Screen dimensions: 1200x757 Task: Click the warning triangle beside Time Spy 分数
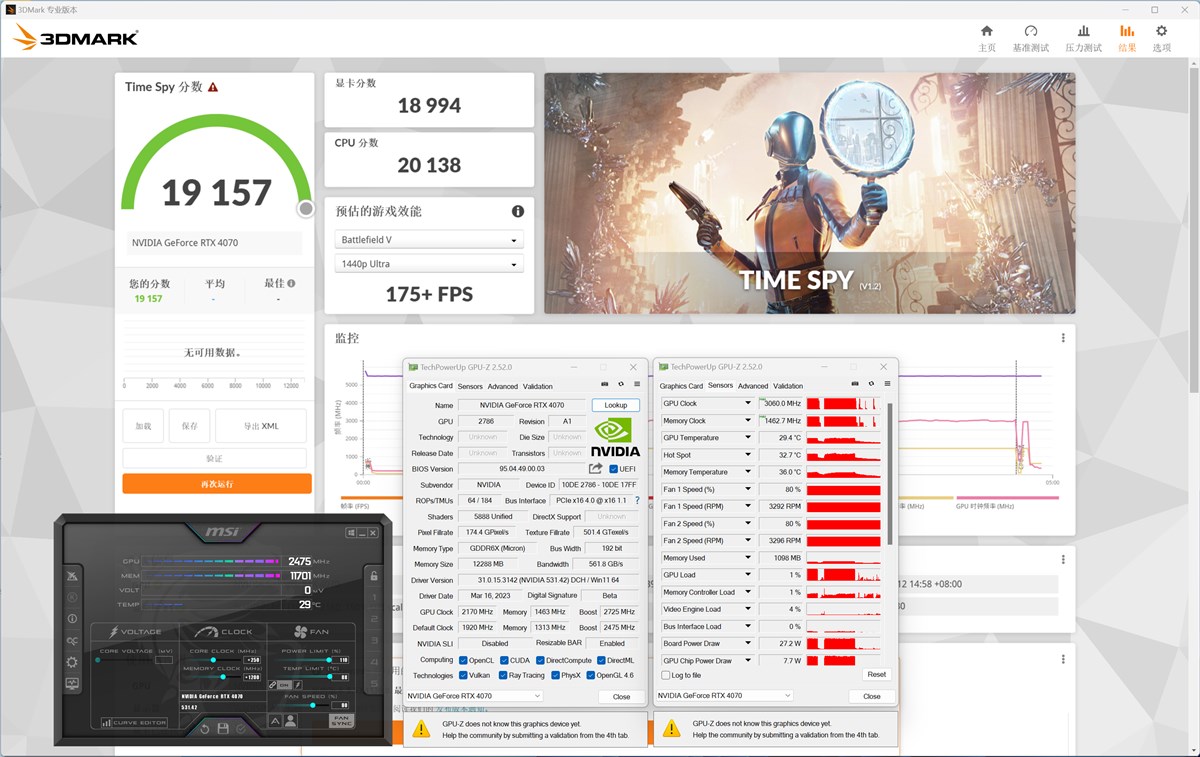(x=213, y=87)
